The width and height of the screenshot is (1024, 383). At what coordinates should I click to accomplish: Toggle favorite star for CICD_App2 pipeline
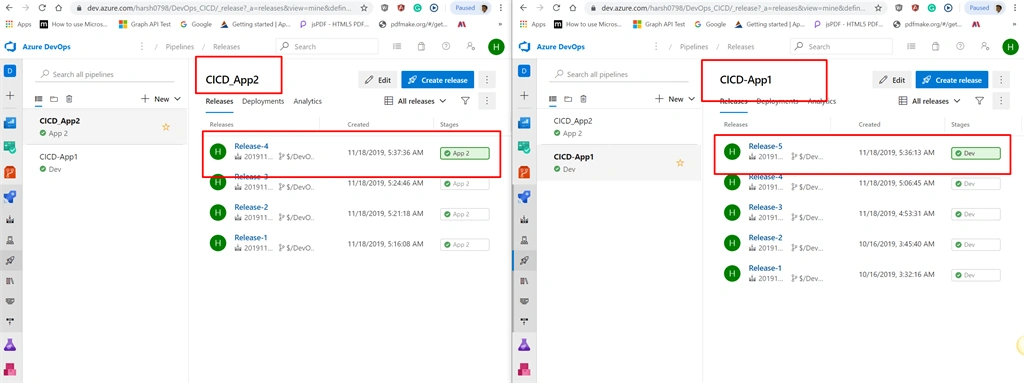click(x=166, y=127)
